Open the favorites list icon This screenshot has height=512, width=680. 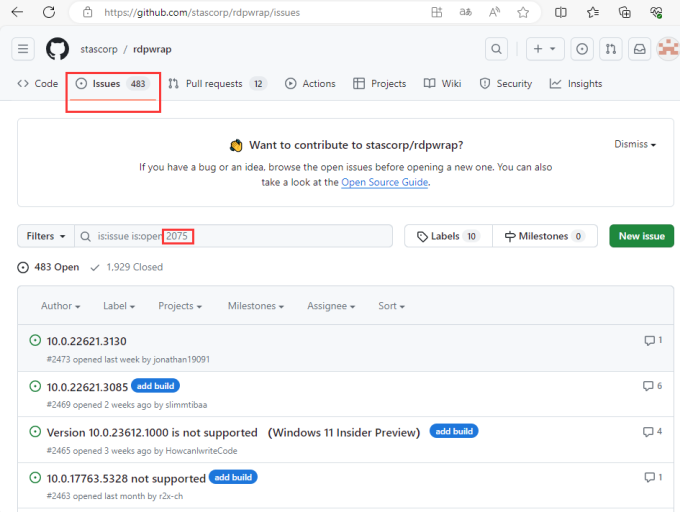(x=593, y=12)
